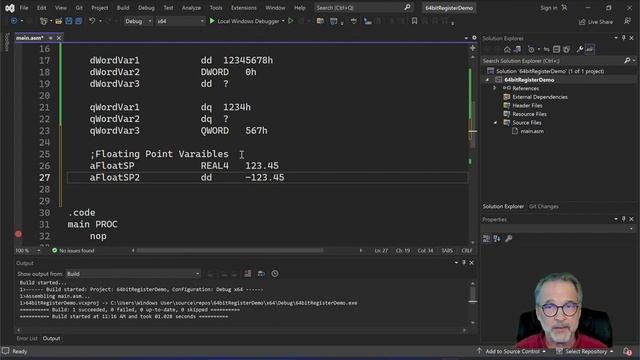640x360 pixels.
Task: Click the Local Windows Debugger button
Action: click(x=244, y=21)
